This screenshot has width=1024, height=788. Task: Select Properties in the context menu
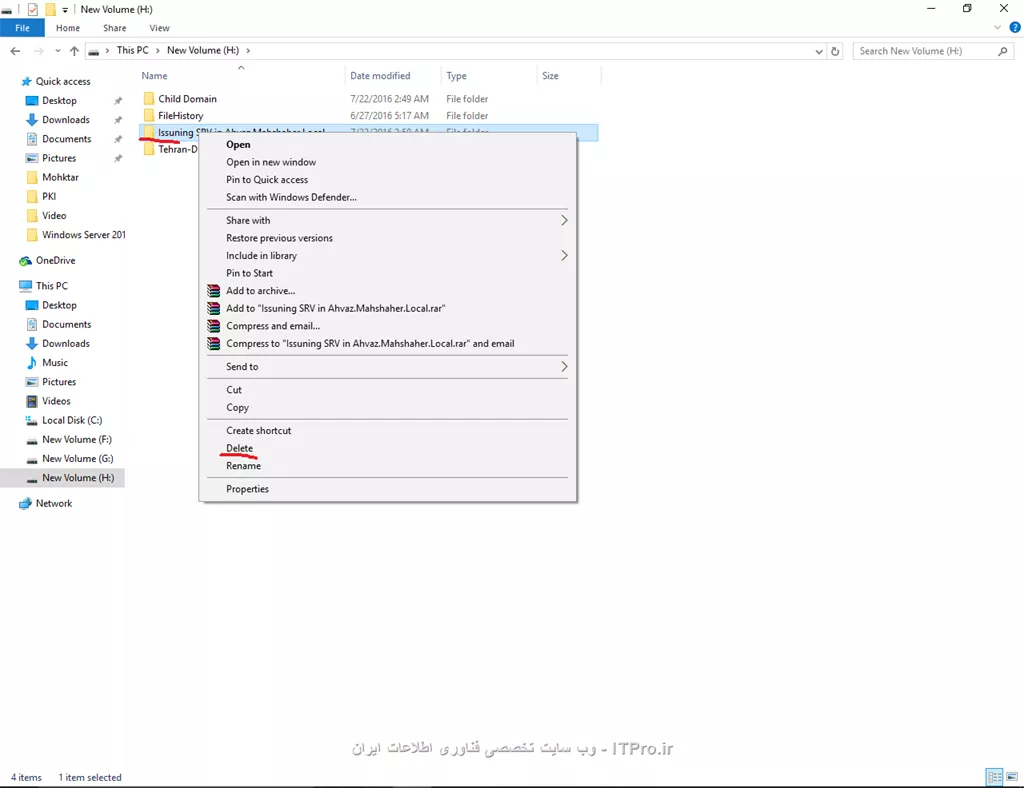tap(247, 489)
